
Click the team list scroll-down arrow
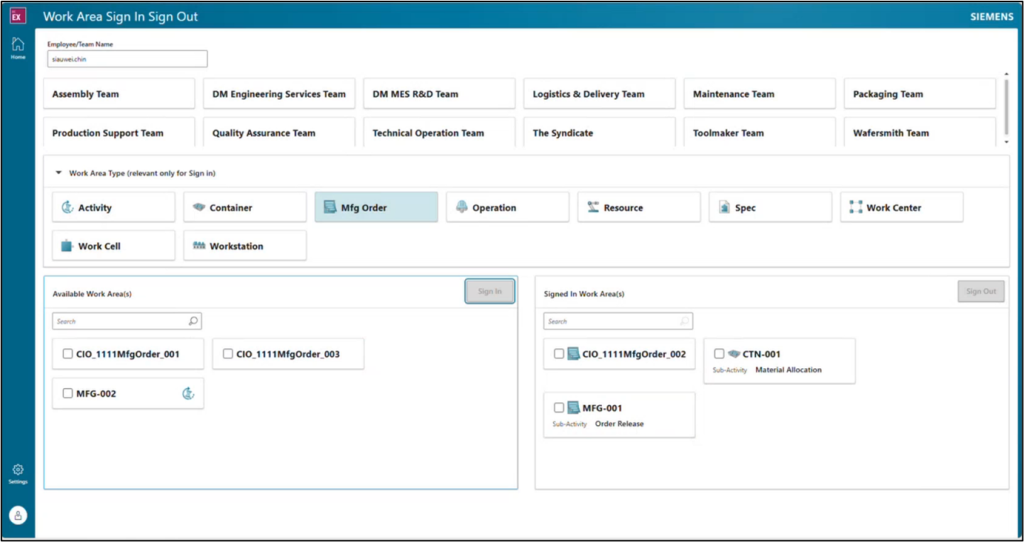coord(1006,142)
